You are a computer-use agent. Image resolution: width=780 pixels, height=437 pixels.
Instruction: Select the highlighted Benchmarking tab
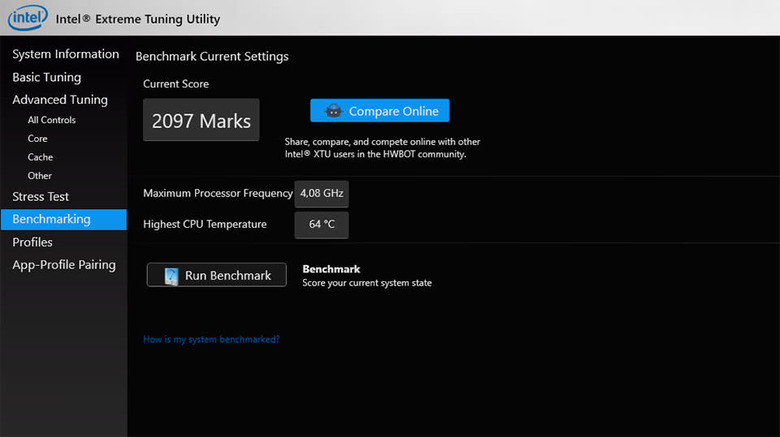[x=52, y=219]
